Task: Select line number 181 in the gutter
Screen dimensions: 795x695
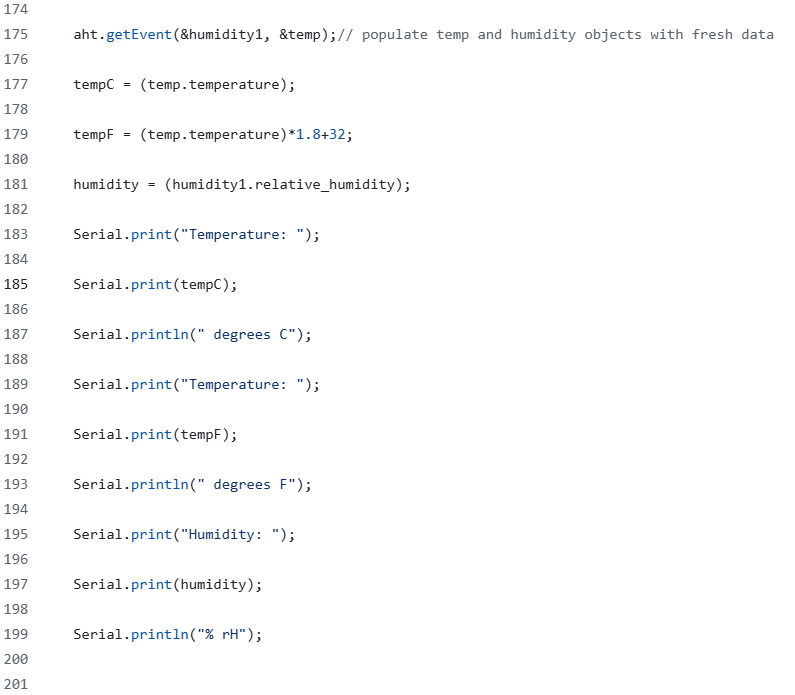Action: pyautogui.click(x=16, y=184)
